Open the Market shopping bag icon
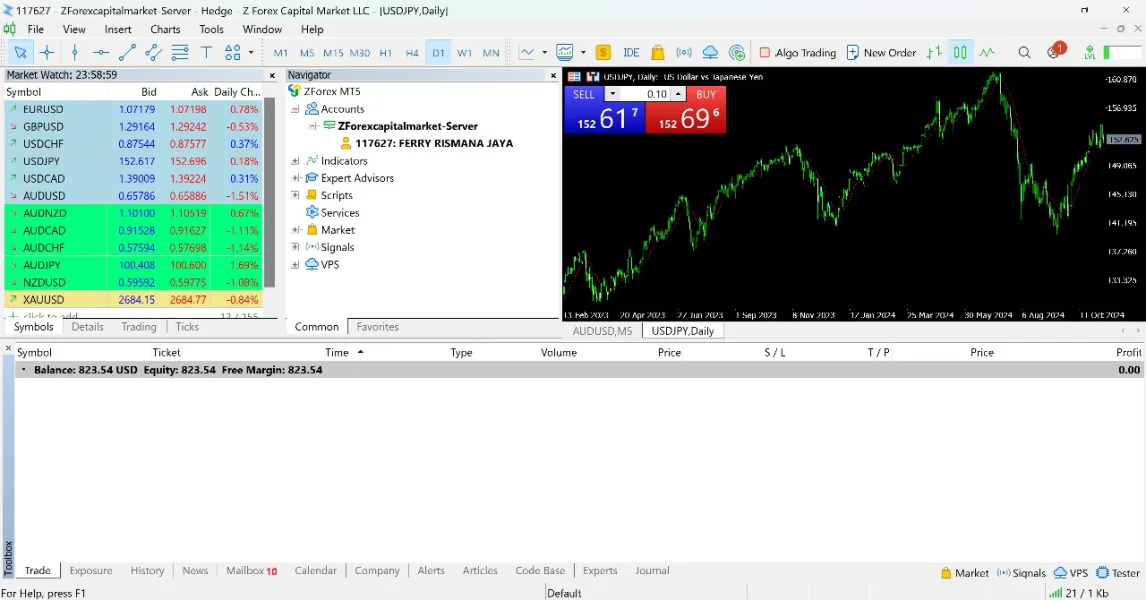The width and height of the screenshot is (1146, 600). (x=657, y=53)
